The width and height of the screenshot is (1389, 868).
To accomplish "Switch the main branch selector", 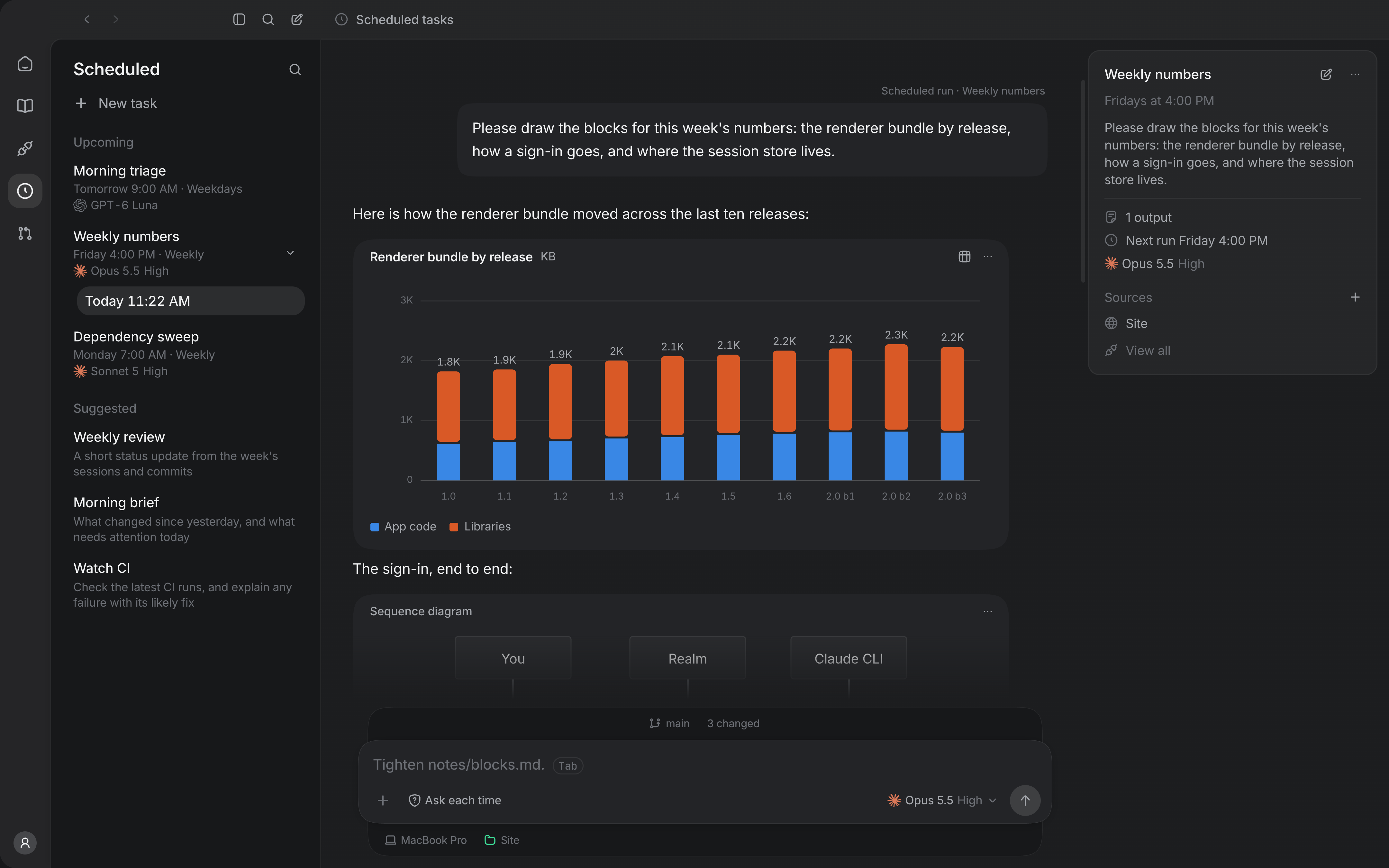I will click(x=669, y=723).
